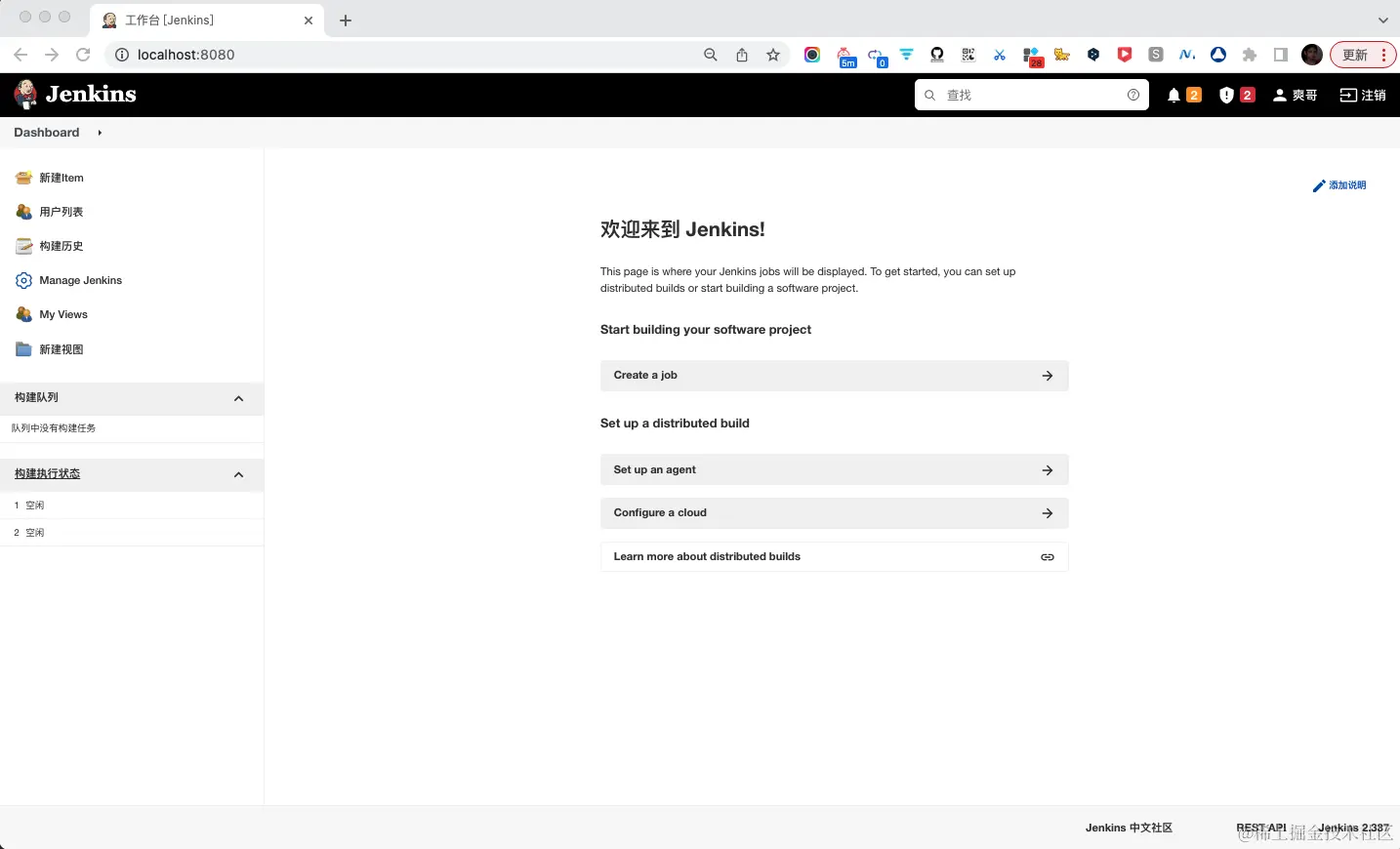
Task: Toggle the browser side panel icon
Action: click(x=1281, y=55)
